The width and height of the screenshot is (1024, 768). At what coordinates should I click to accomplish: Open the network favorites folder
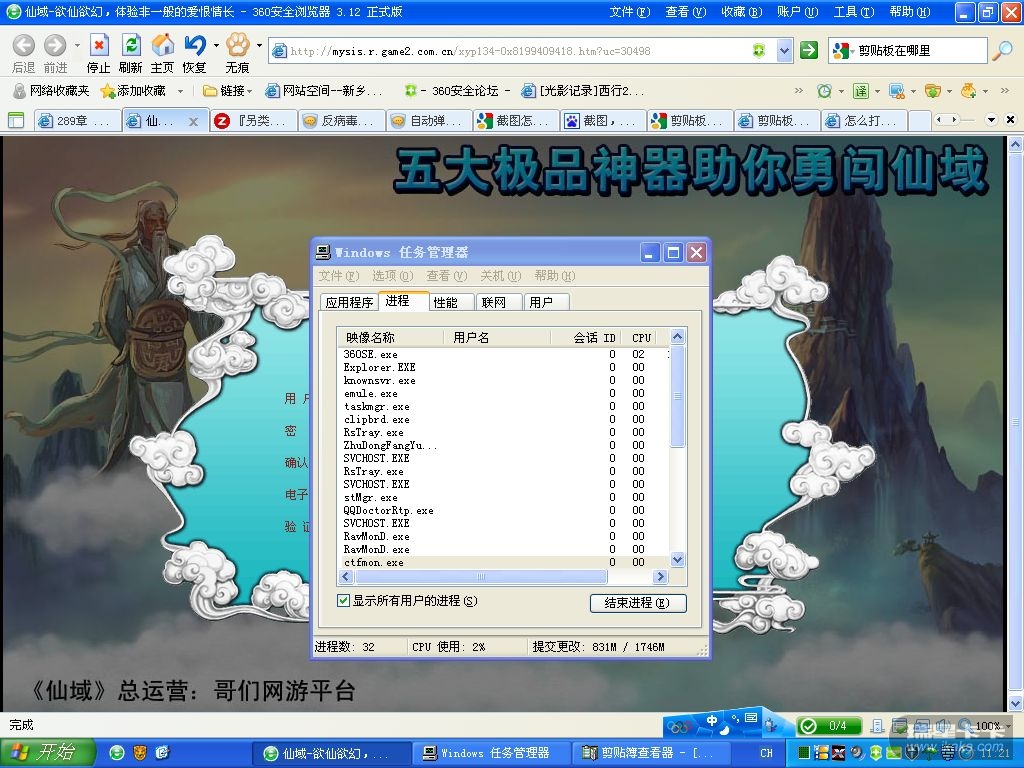(x=52, y=91)
